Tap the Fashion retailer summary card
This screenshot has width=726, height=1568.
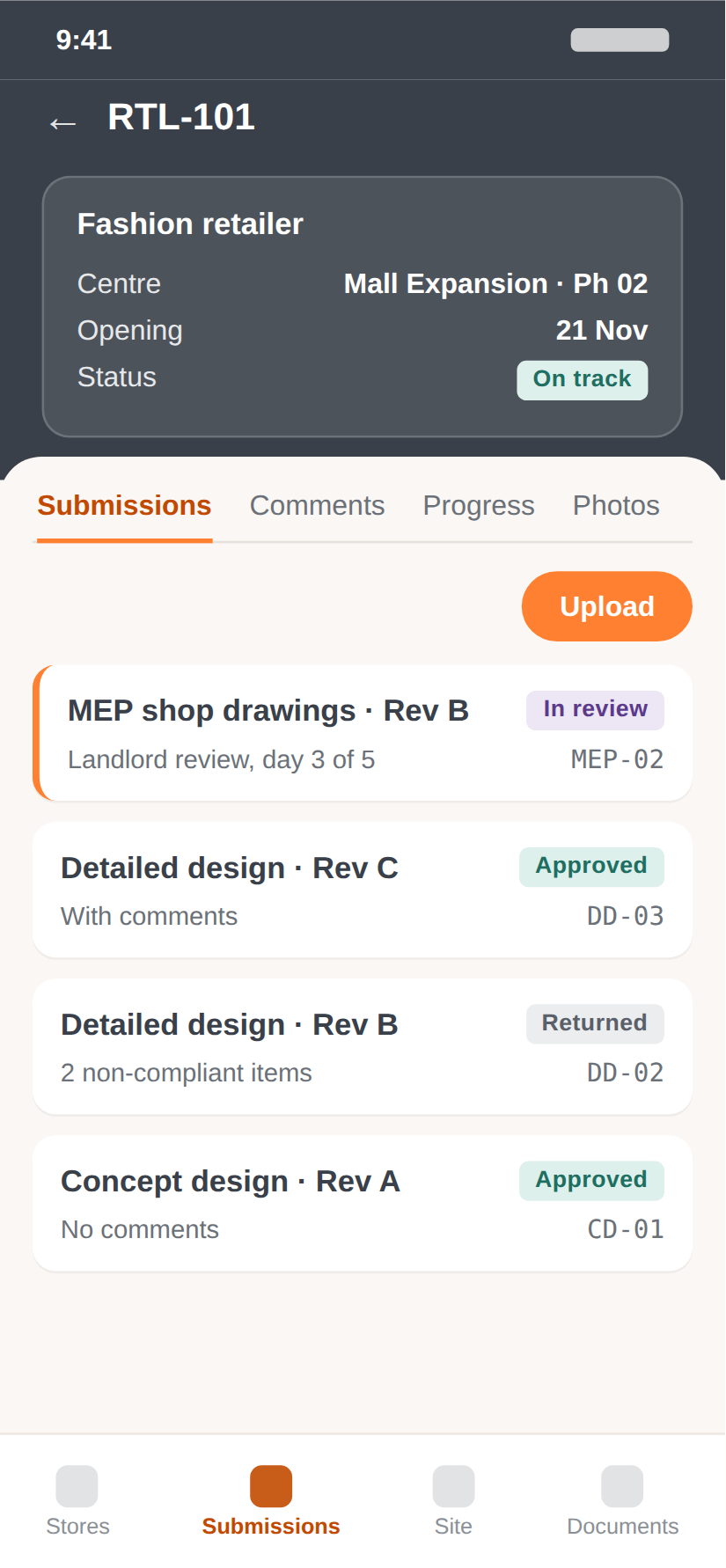tap(363, 307)
